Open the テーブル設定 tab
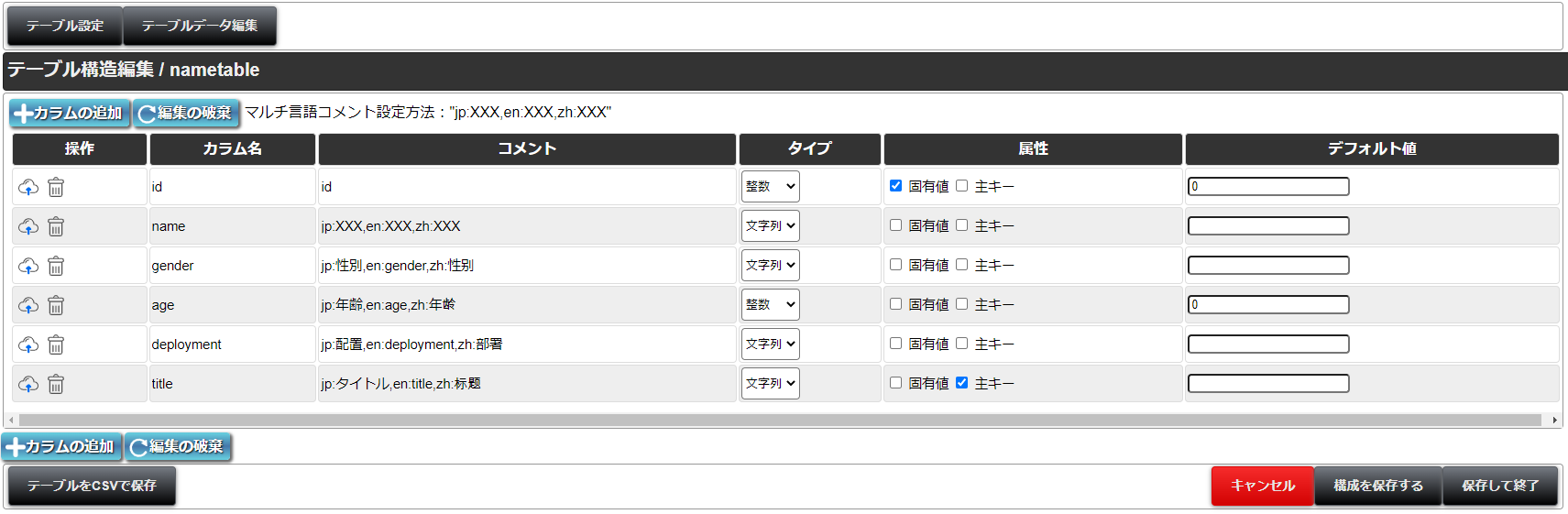Screen dimensions: 1568x514 pos(65,26)
